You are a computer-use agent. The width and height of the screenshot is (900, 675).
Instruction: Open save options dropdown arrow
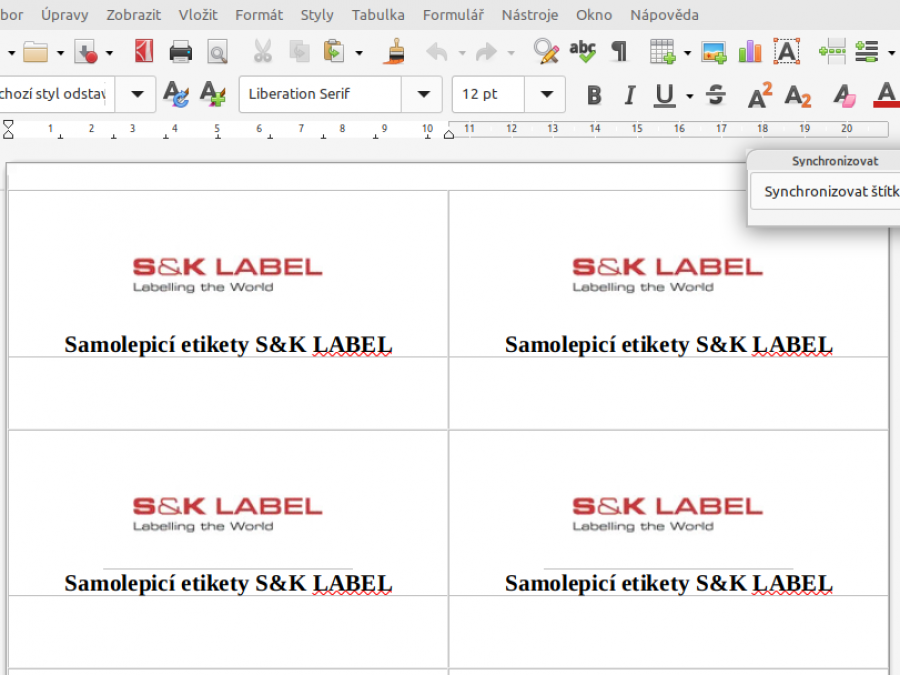click(109, 53)
